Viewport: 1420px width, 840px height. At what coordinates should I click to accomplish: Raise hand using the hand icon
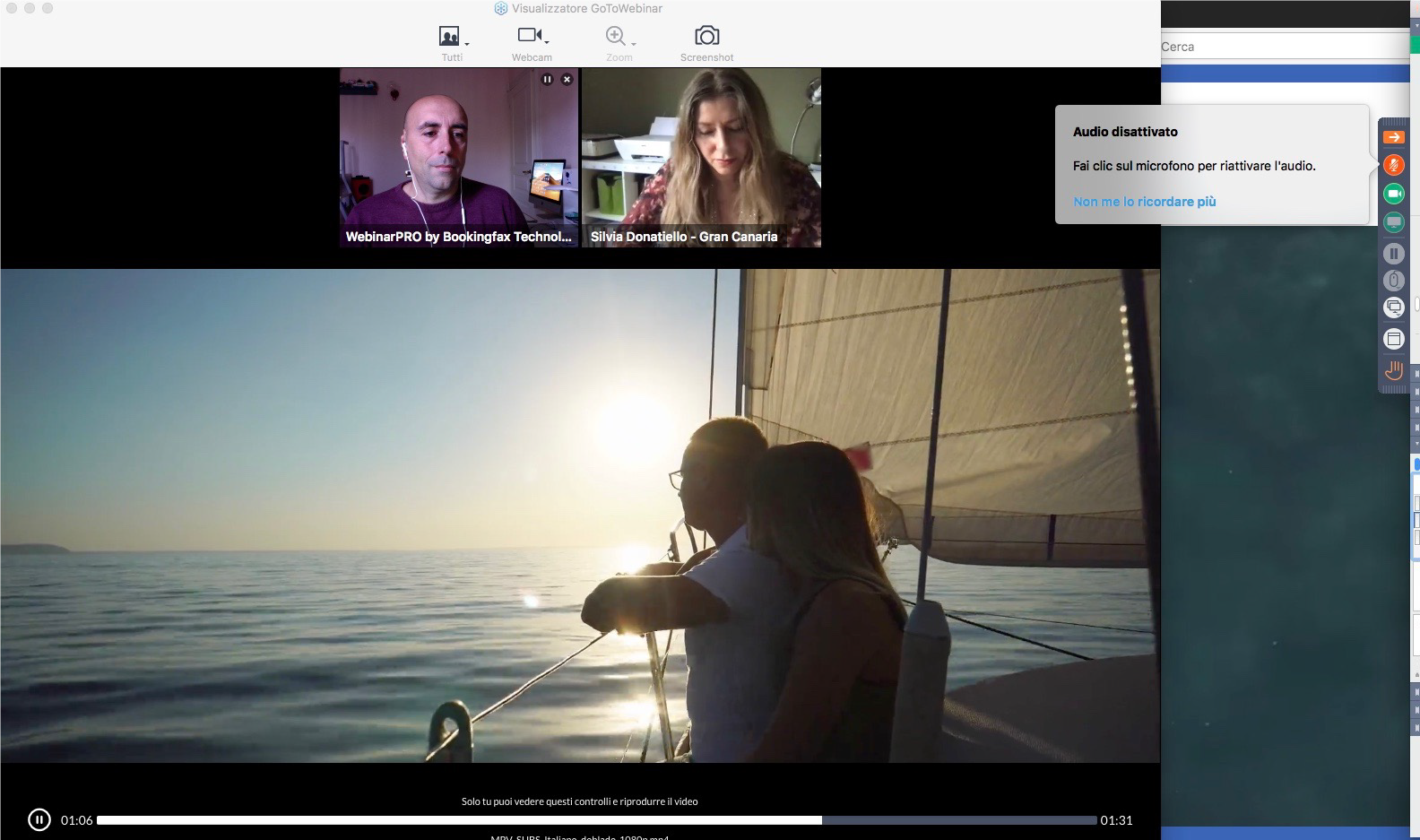click(x=1393, y=369)
